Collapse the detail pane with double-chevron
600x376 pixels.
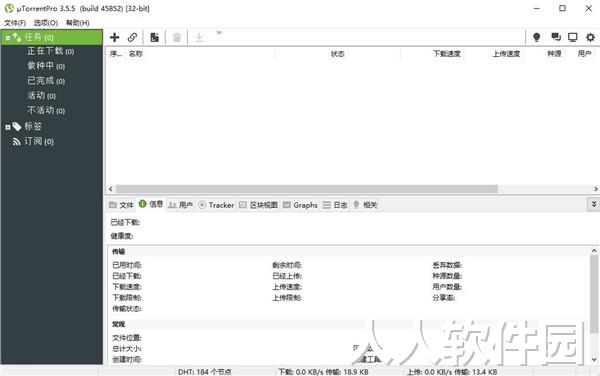(593, 204)
